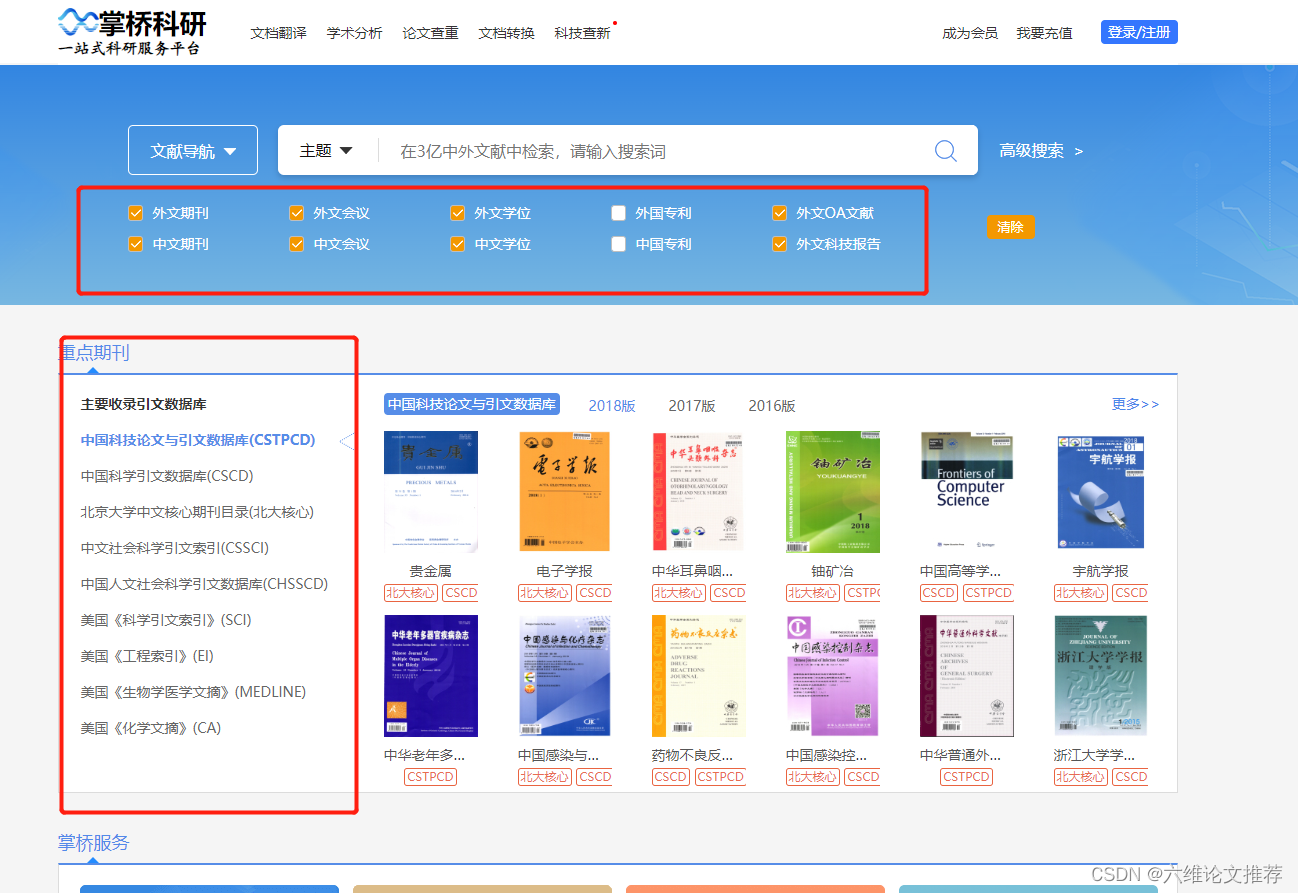Click the 登录/注册 button

click(x=1139, y=32)
